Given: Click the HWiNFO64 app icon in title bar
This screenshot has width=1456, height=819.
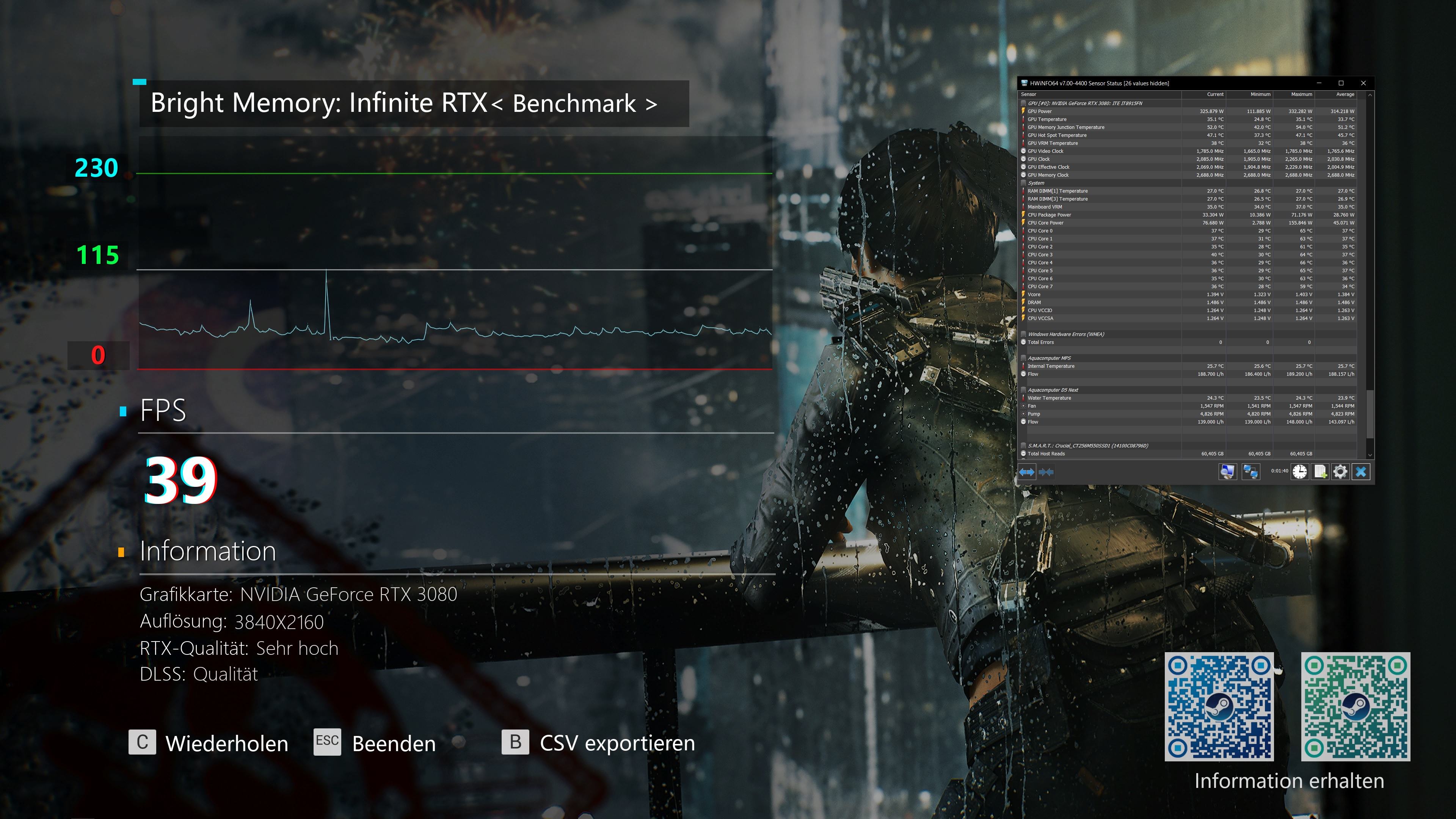Looking at the screenshot, I should coord(1024,83).
